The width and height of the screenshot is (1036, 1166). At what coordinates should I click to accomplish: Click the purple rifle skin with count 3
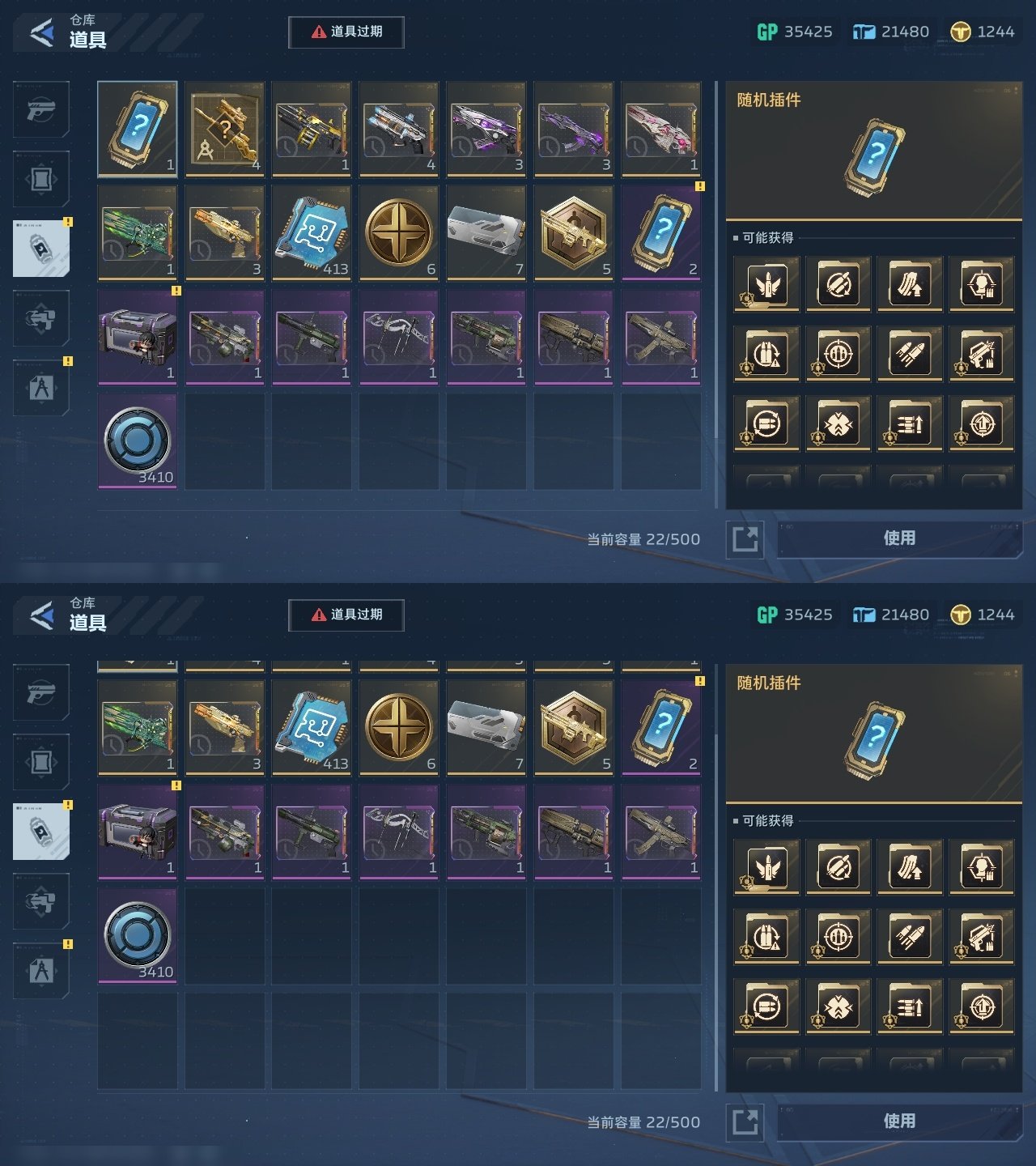575,129
